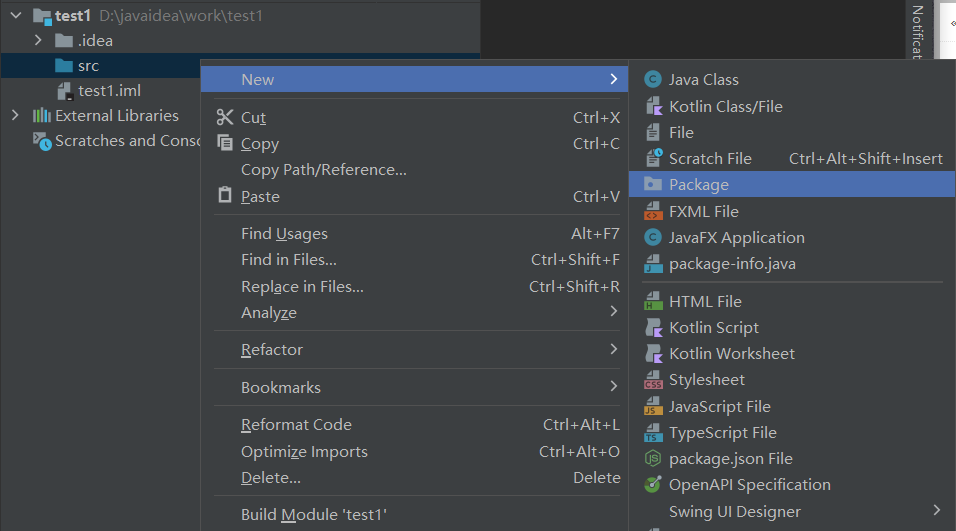Select the test1.iml file
Image resolution: width=956 pixels, height=531 pixels.
[109, 91]
